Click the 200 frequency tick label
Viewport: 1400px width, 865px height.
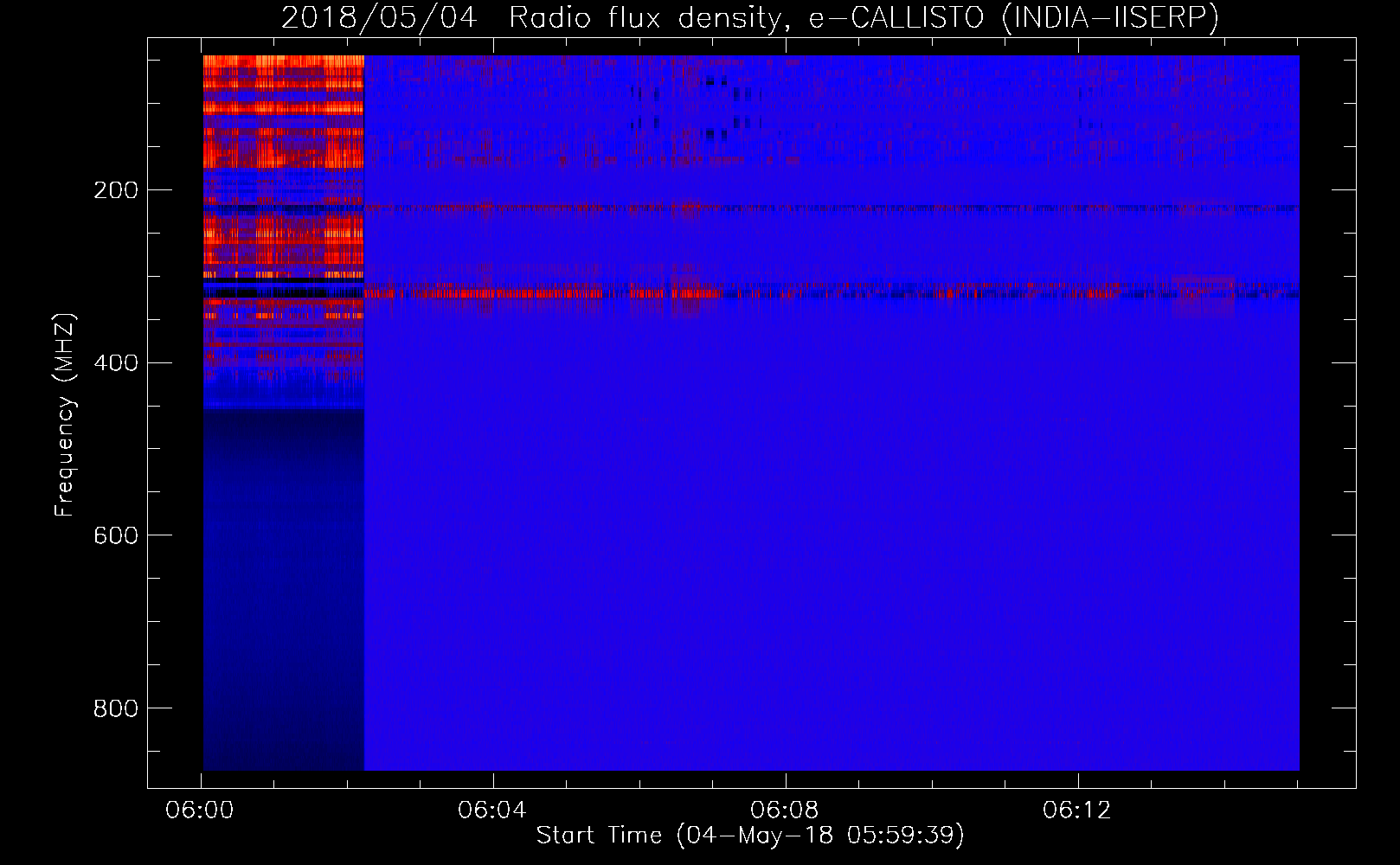(116, 190)
